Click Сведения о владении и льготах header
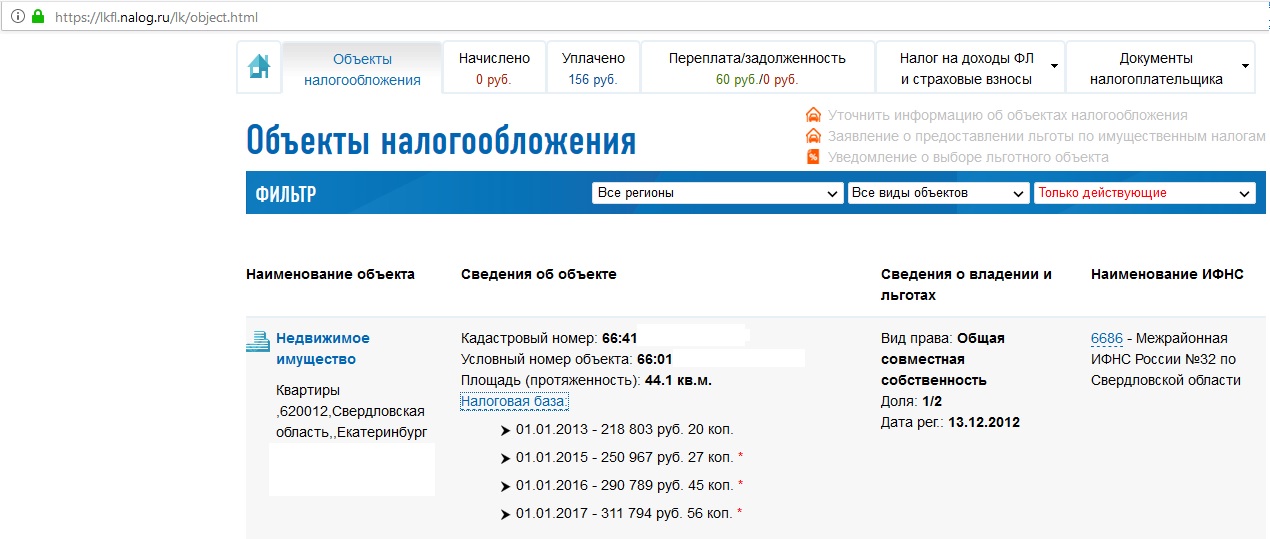This screenshot has height=539, width=1270. click(x=966, y=285)
